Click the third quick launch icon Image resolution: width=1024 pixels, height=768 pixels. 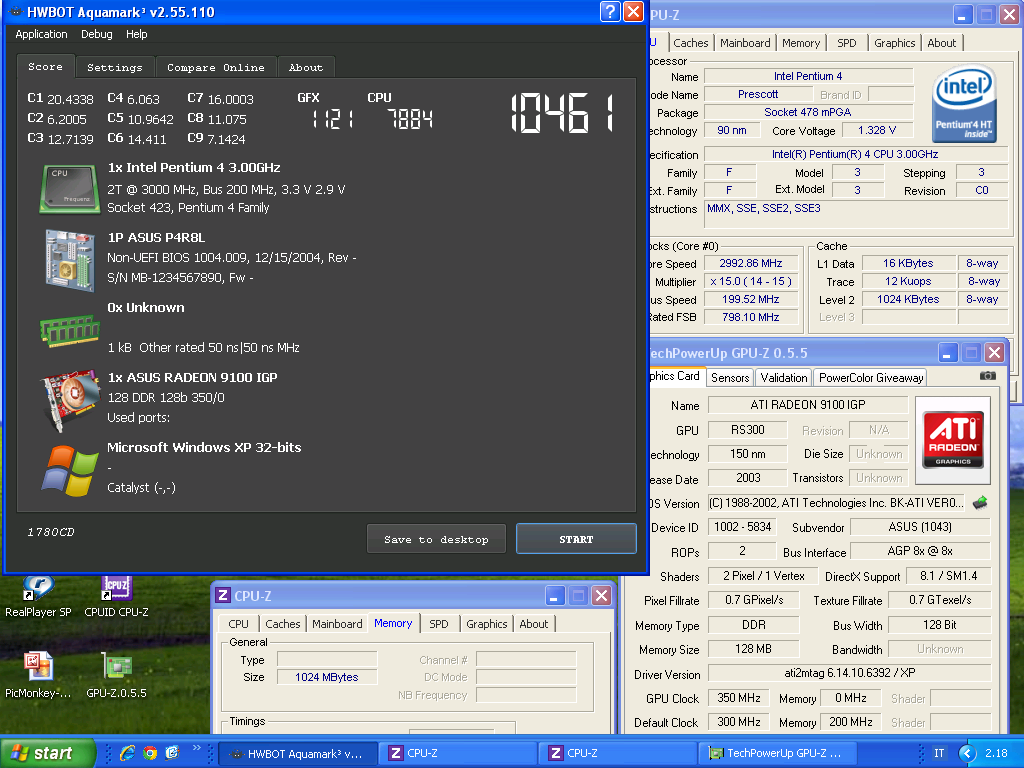pos(172,753)
